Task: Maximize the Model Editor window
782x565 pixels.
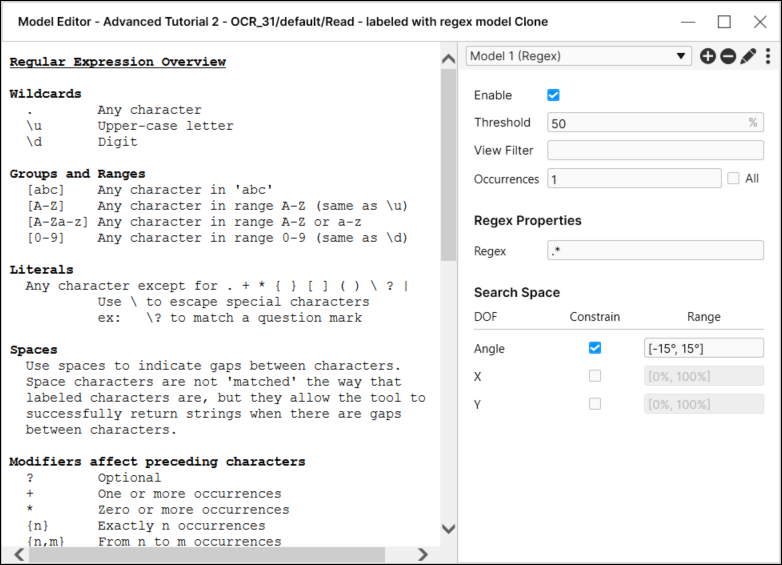Action: click(x=724, y=22)
